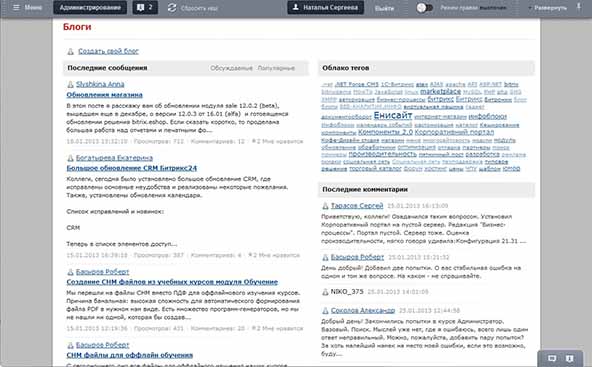Open author Богатырева Екатерина profile
Screen dimensions: 592x367
[114, 158]
